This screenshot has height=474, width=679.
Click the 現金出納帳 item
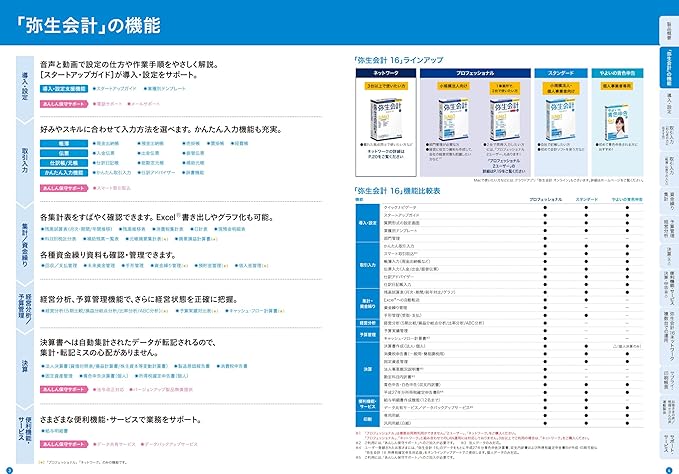point(106,143)
